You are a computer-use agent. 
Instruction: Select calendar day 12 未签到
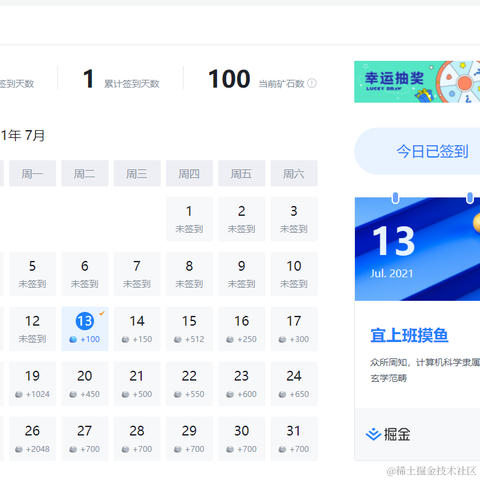pyautogui.click(x=32, y=329)
